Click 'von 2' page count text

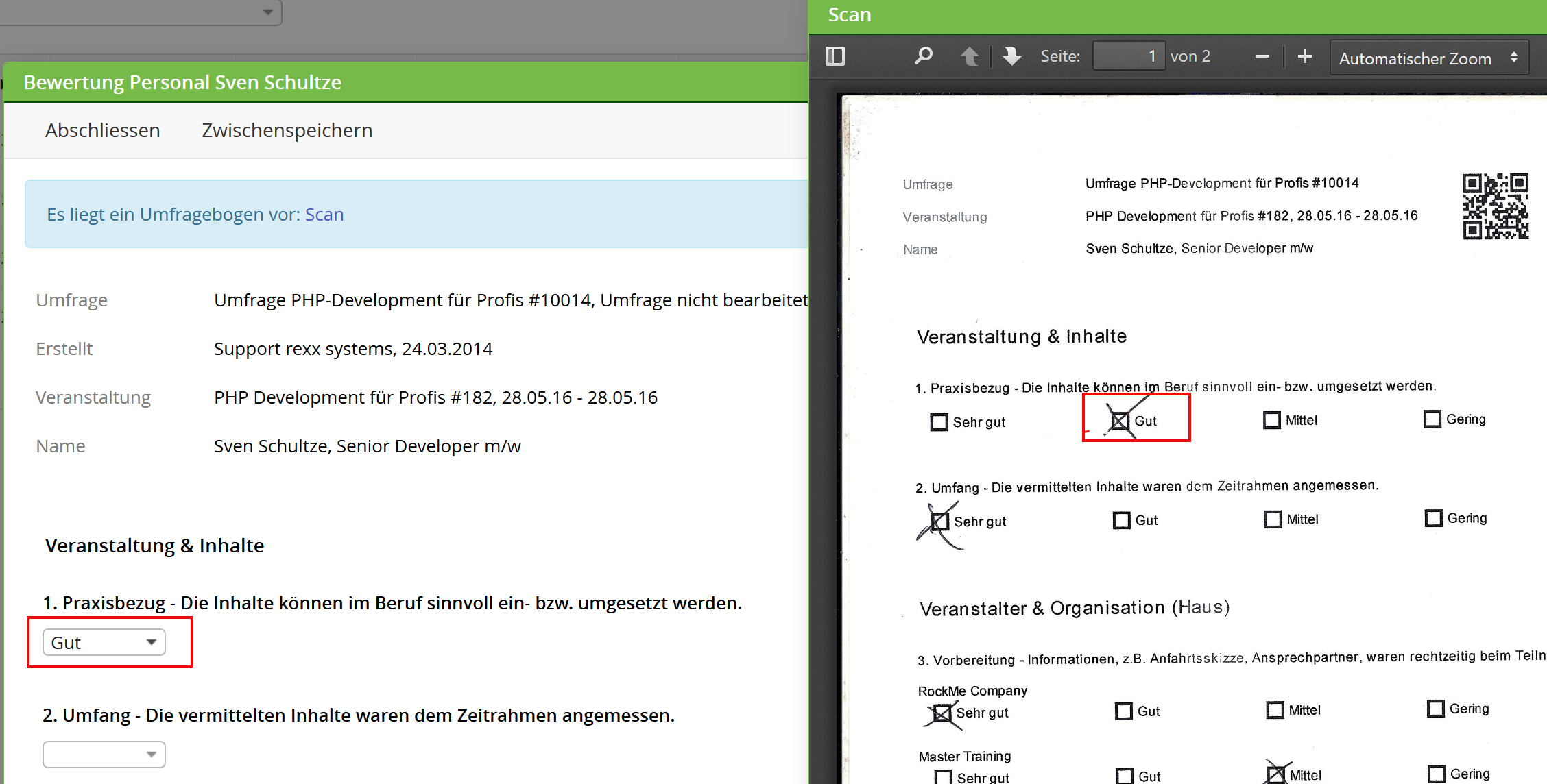(x=1190, y=56)
